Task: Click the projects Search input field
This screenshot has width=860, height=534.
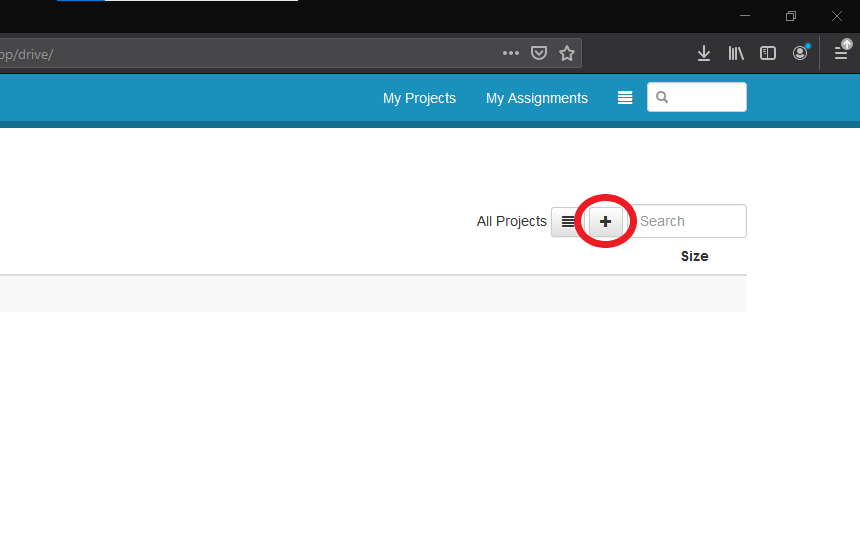Action: click(x=690, y=221)
